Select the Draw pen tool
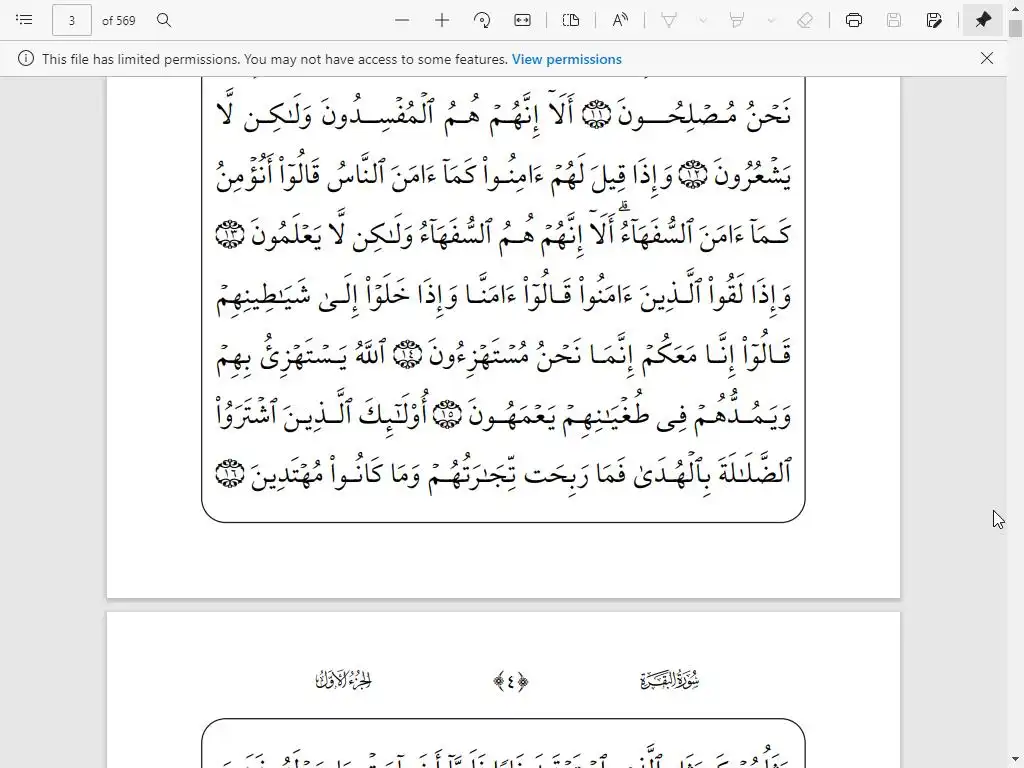The image size is (1024, 768). click(x=669, y=20)
